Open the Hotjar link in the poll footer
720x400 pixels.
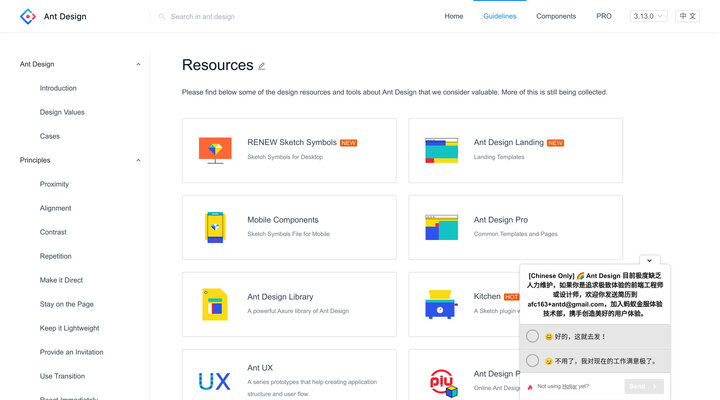click(571, 386)
